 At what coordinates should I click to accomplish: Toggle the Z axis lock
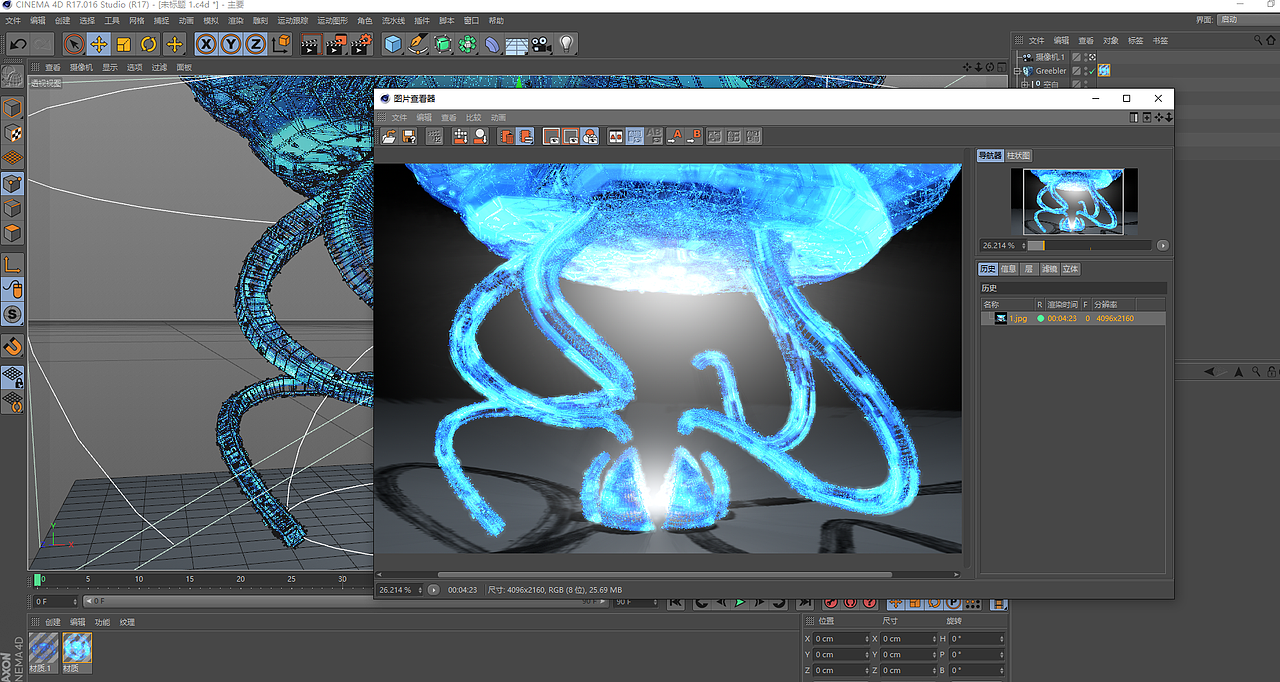(x=256, y=44)
